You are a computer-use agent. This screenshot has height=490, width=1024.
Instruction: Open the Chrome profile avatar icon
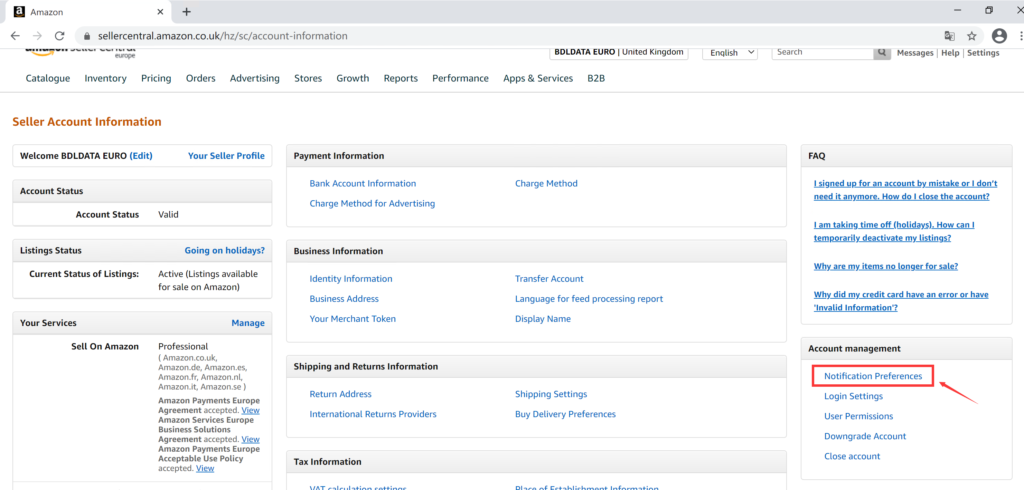tap(999, 36)
